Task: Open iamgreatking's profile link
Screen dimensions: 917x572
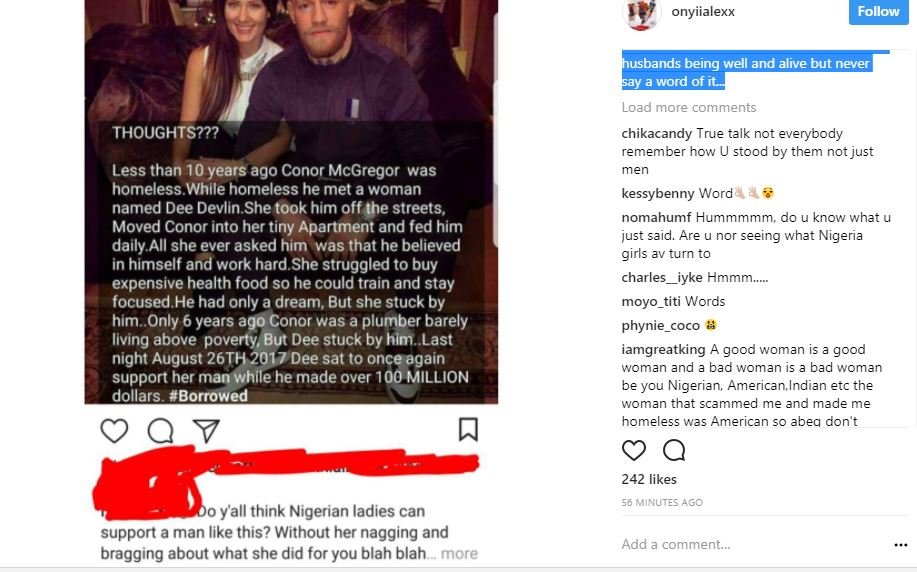Action: tap(663, 350)
